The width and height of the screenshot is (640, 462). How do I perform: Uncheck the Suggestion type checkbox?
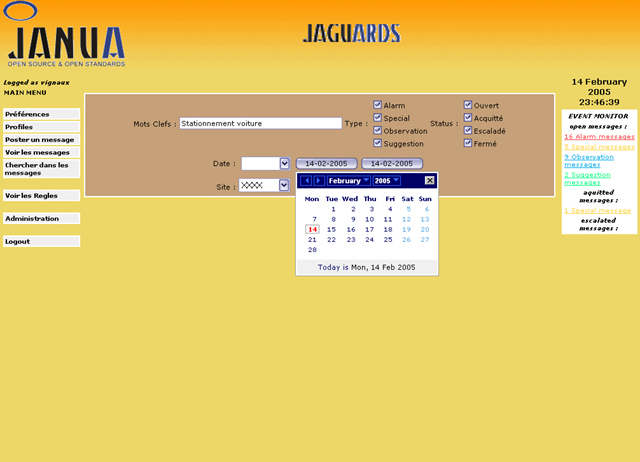(377, 143)
